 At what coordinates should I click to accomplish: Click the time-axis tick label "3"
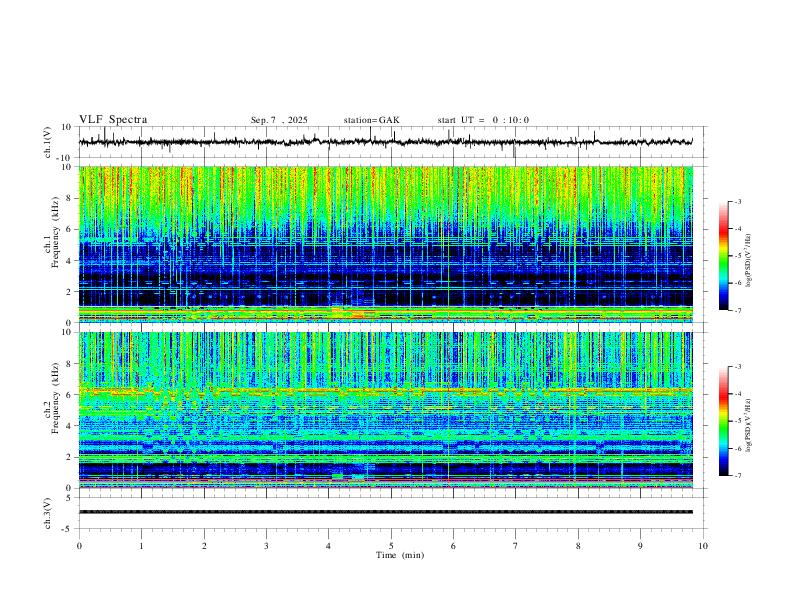pyautogui.click(x=266, y=546)
